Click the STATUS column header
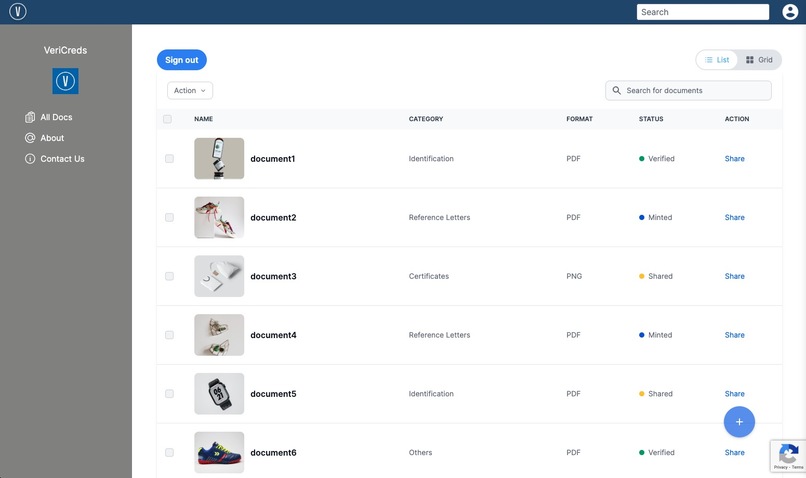 tap(651, 119)
